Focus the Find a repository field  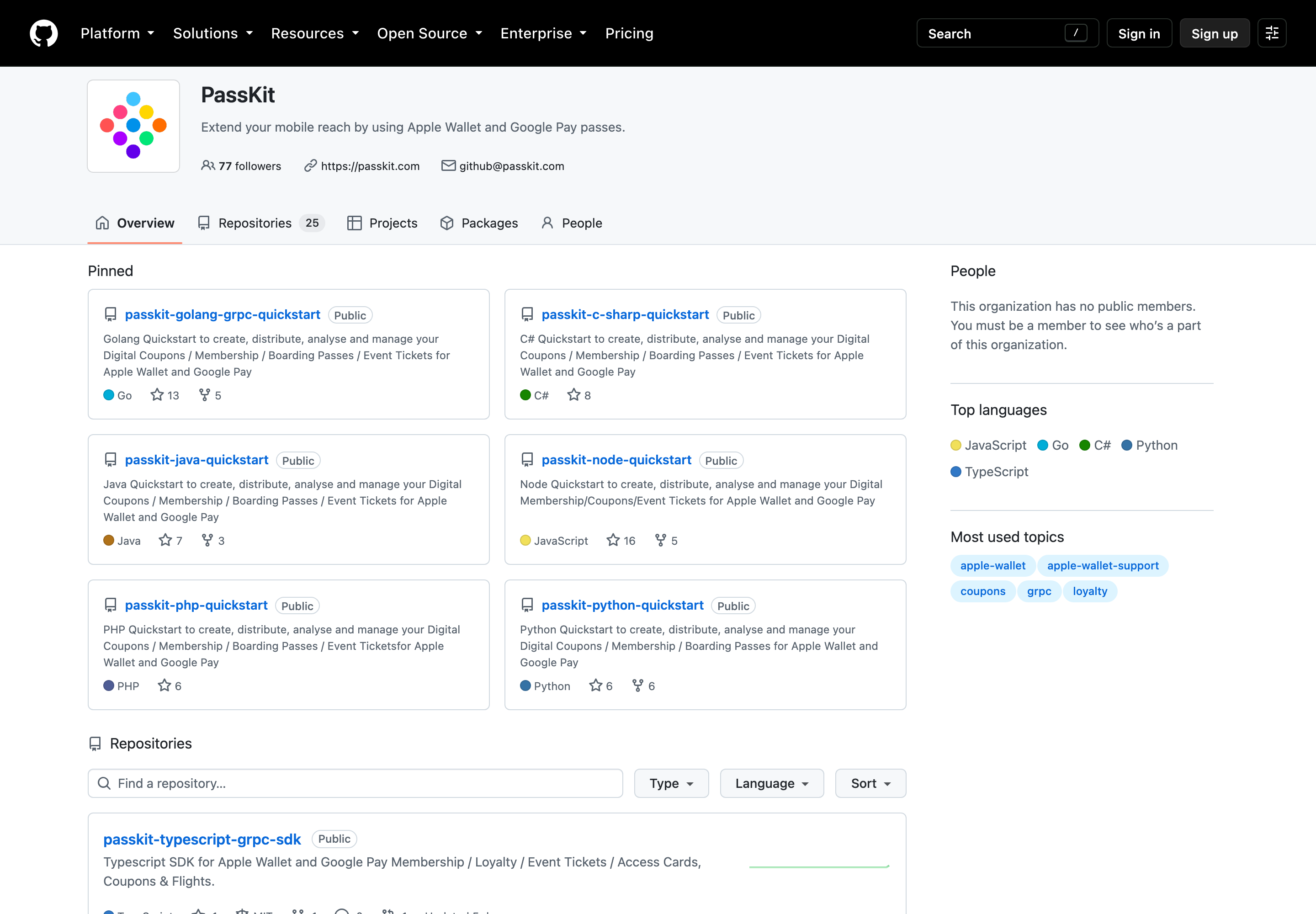pyautogui.click(x=355, y=783)
